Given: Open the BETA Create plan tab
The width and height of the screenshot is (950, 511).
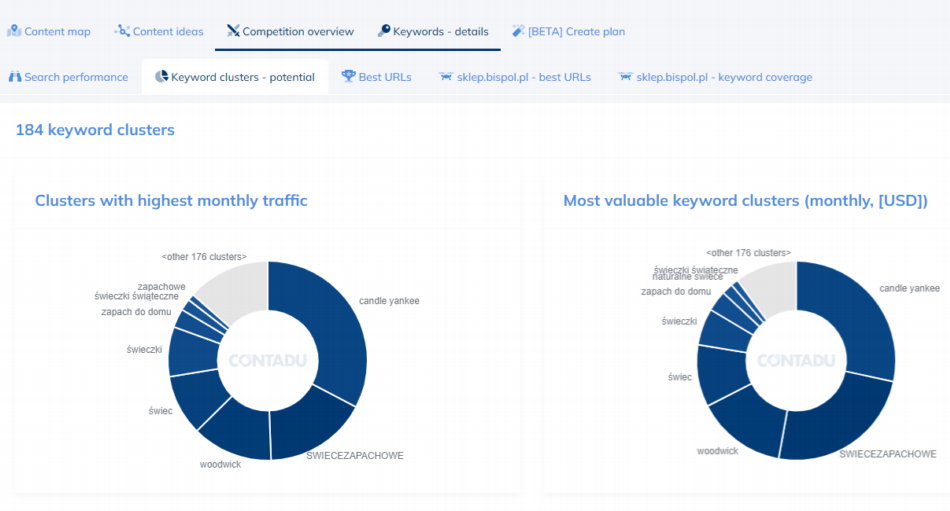Looking at the screenshot, I should coord(576,32).
